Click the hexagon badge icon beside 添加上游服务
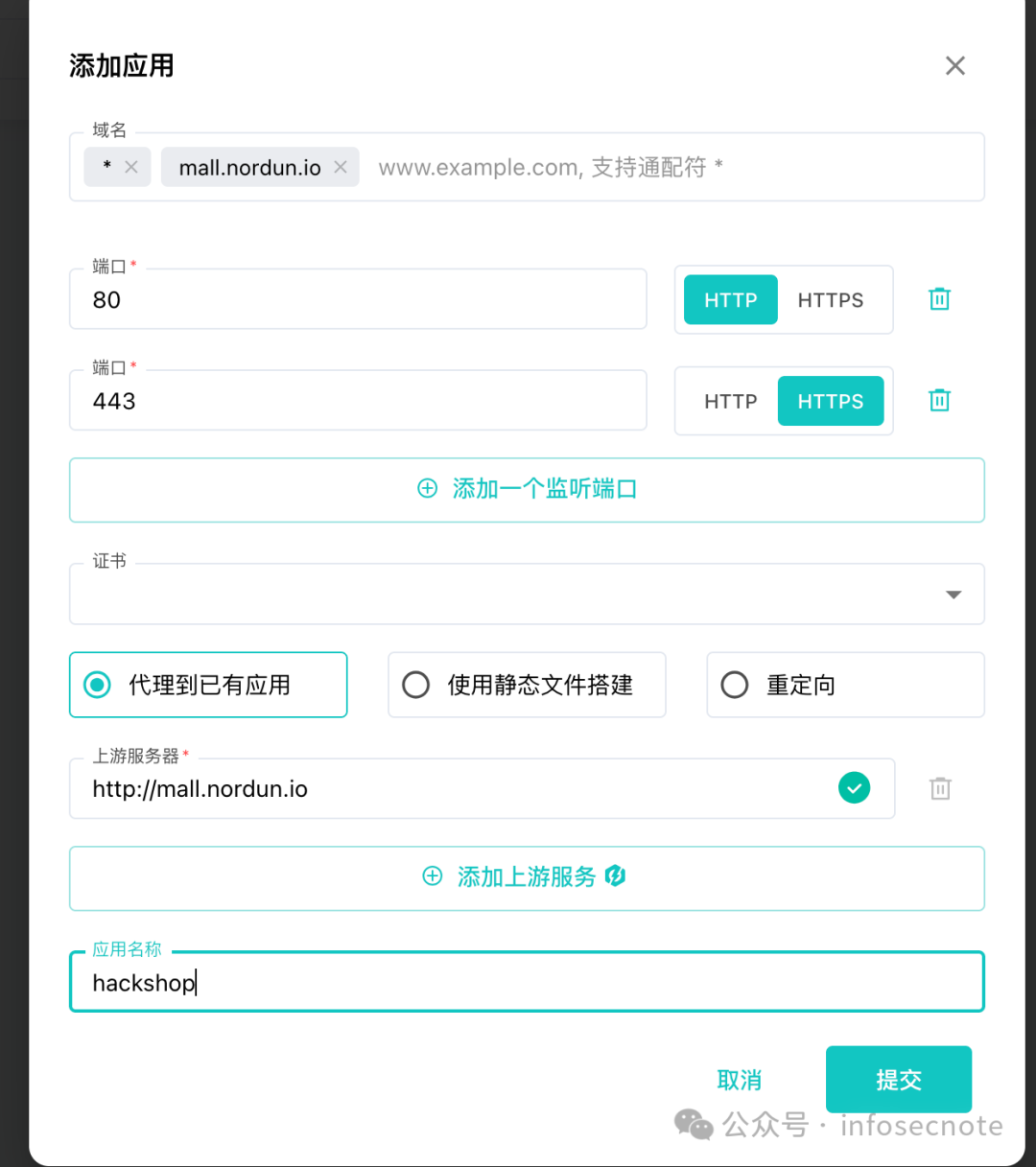This screenshot has height=1167, width=1036. 616,875
